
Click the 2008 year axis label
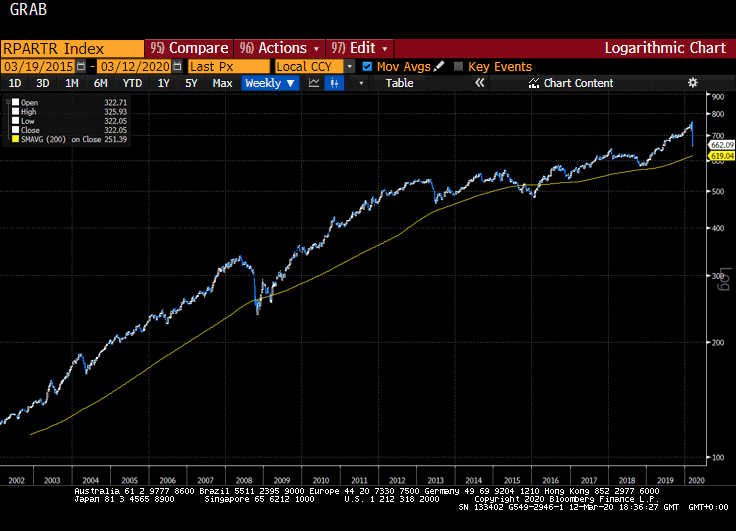244,480
